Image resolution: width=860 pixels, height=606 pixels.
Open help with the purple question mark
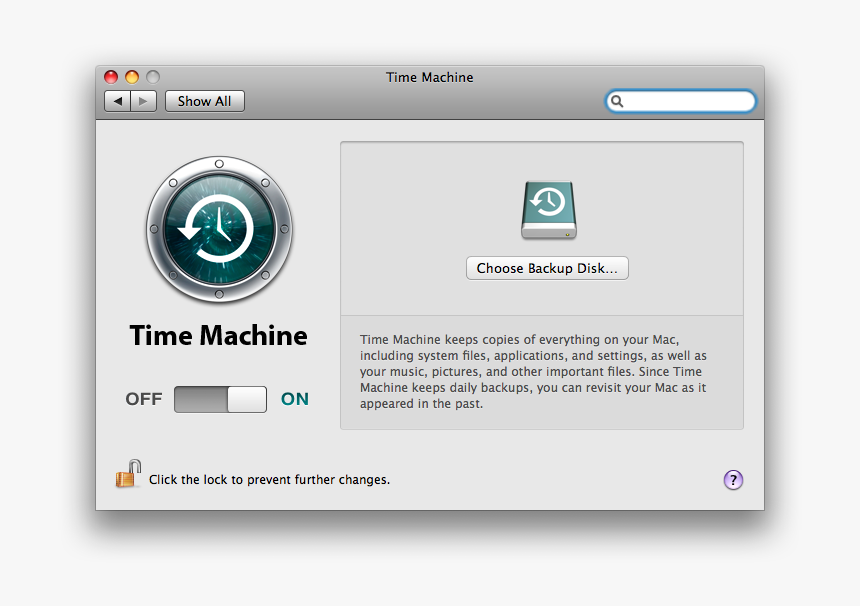point(733,480)
